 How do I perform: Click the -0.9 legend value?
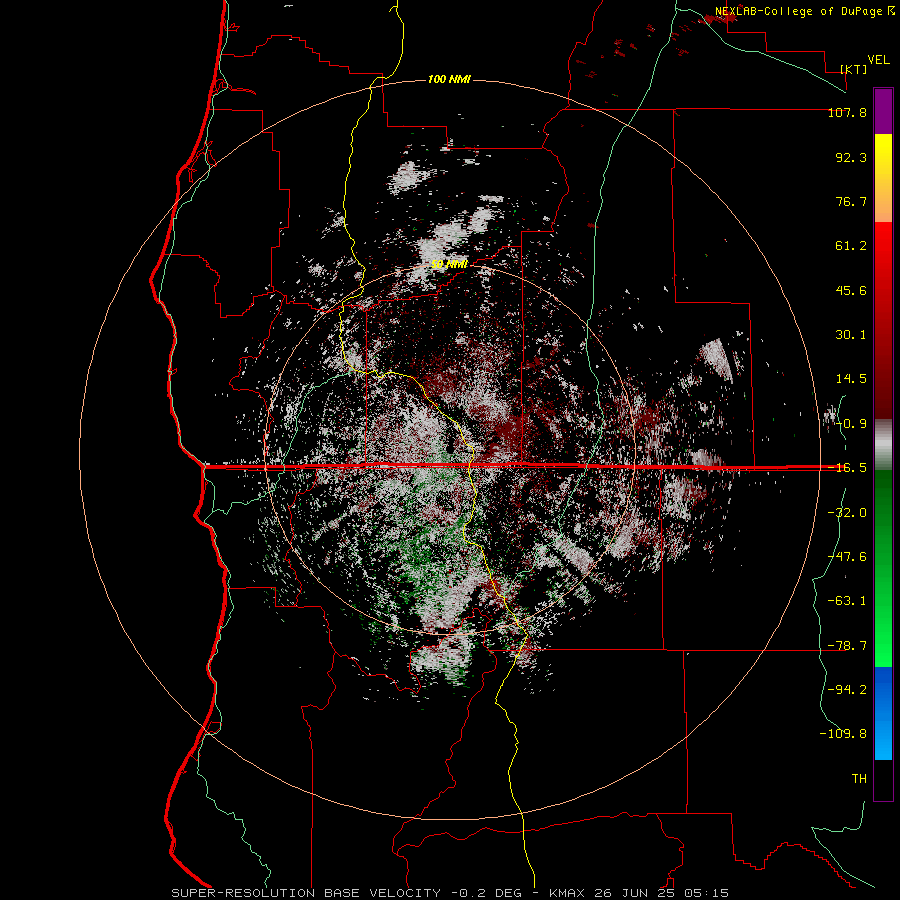tap(851, 424)
